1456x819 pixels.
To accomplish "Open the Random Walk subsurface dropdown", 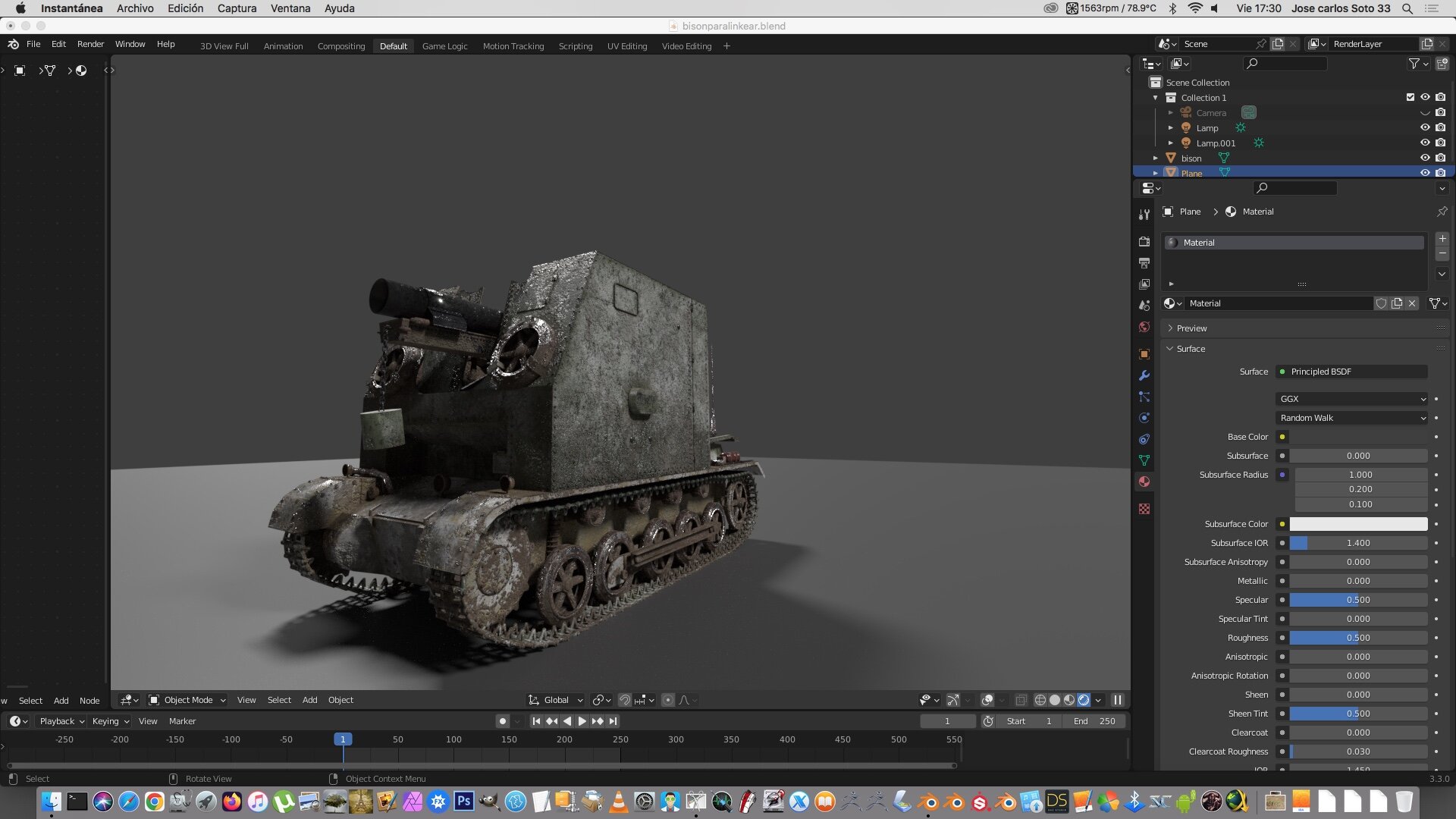I will [1352, 418].
